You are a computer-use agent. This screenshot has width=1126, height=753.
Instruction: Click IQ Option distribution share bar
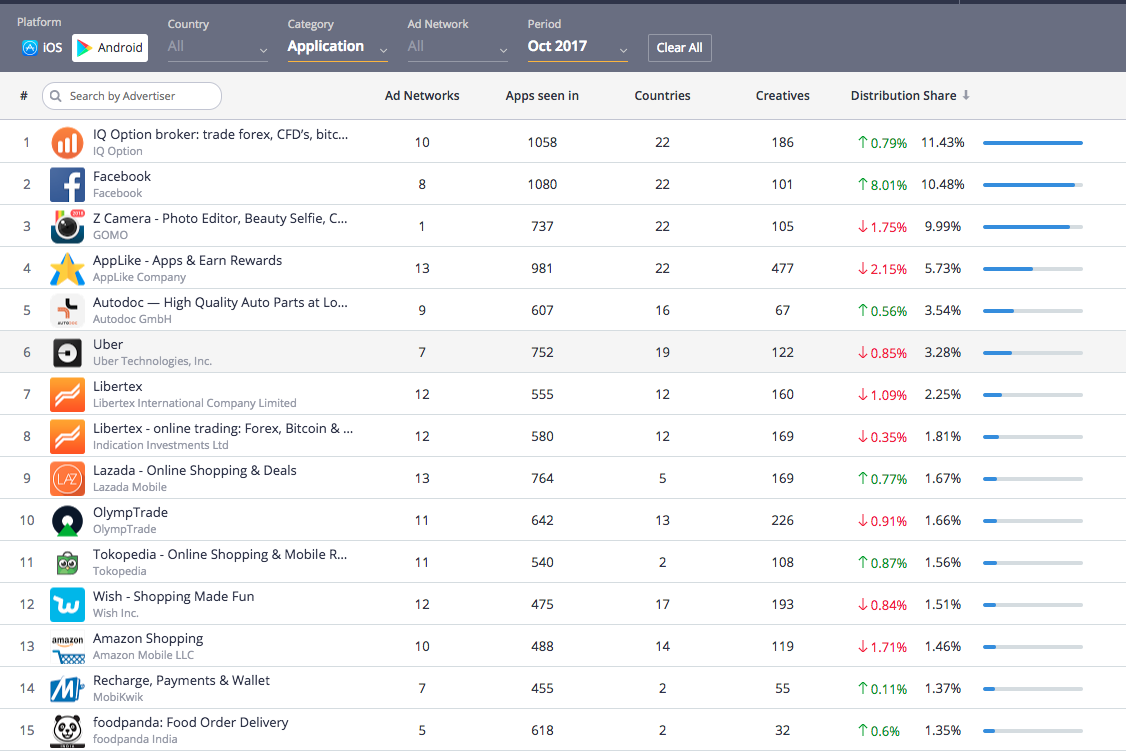[1033, 143]
